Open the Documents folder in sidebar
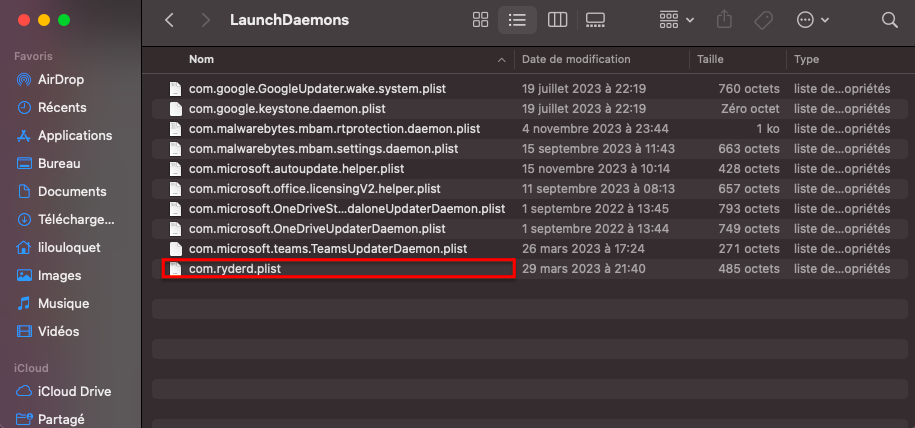 72,191
